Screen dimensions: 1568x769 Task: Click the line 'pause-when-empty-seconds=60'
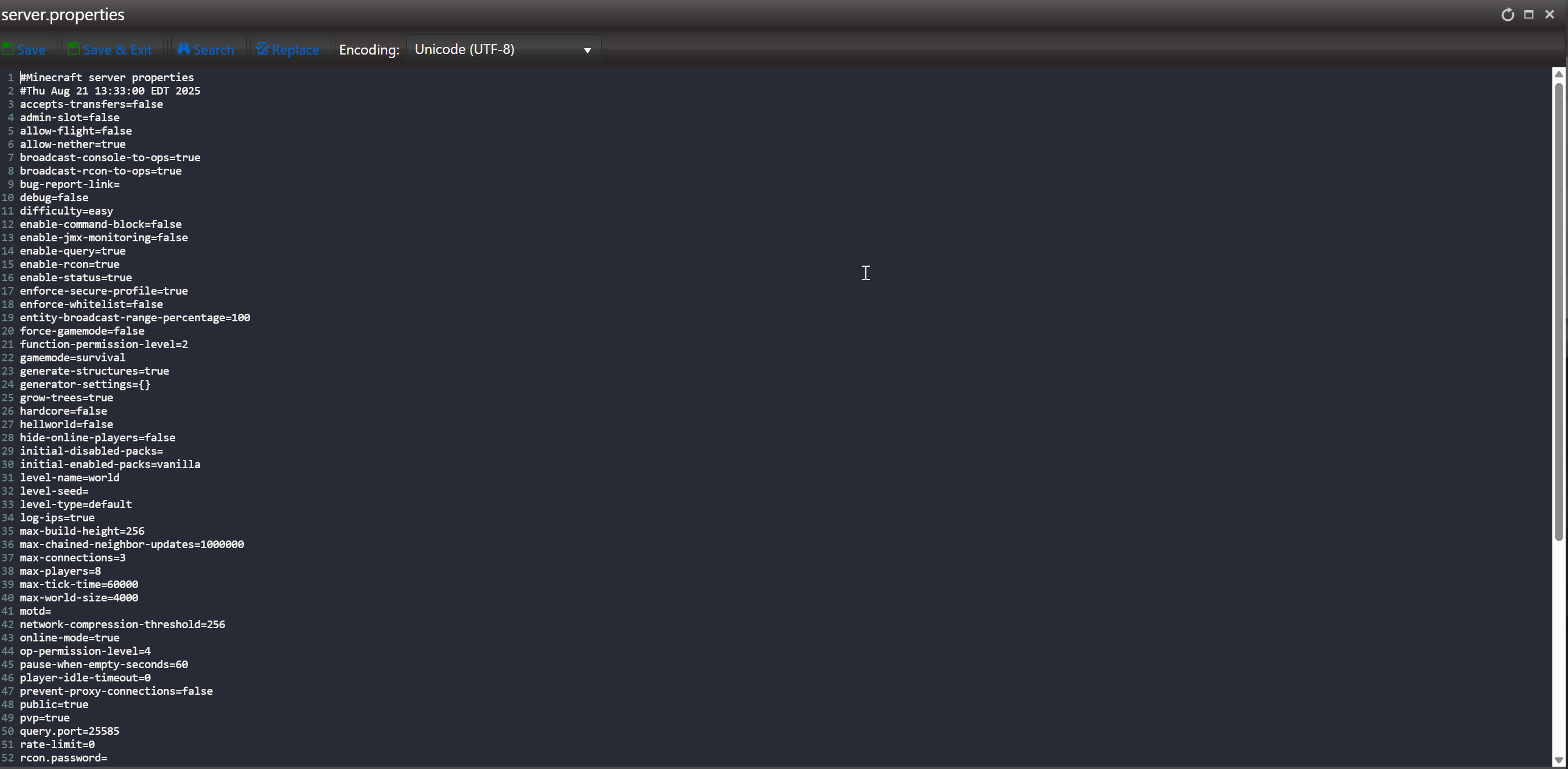(103, 665)
